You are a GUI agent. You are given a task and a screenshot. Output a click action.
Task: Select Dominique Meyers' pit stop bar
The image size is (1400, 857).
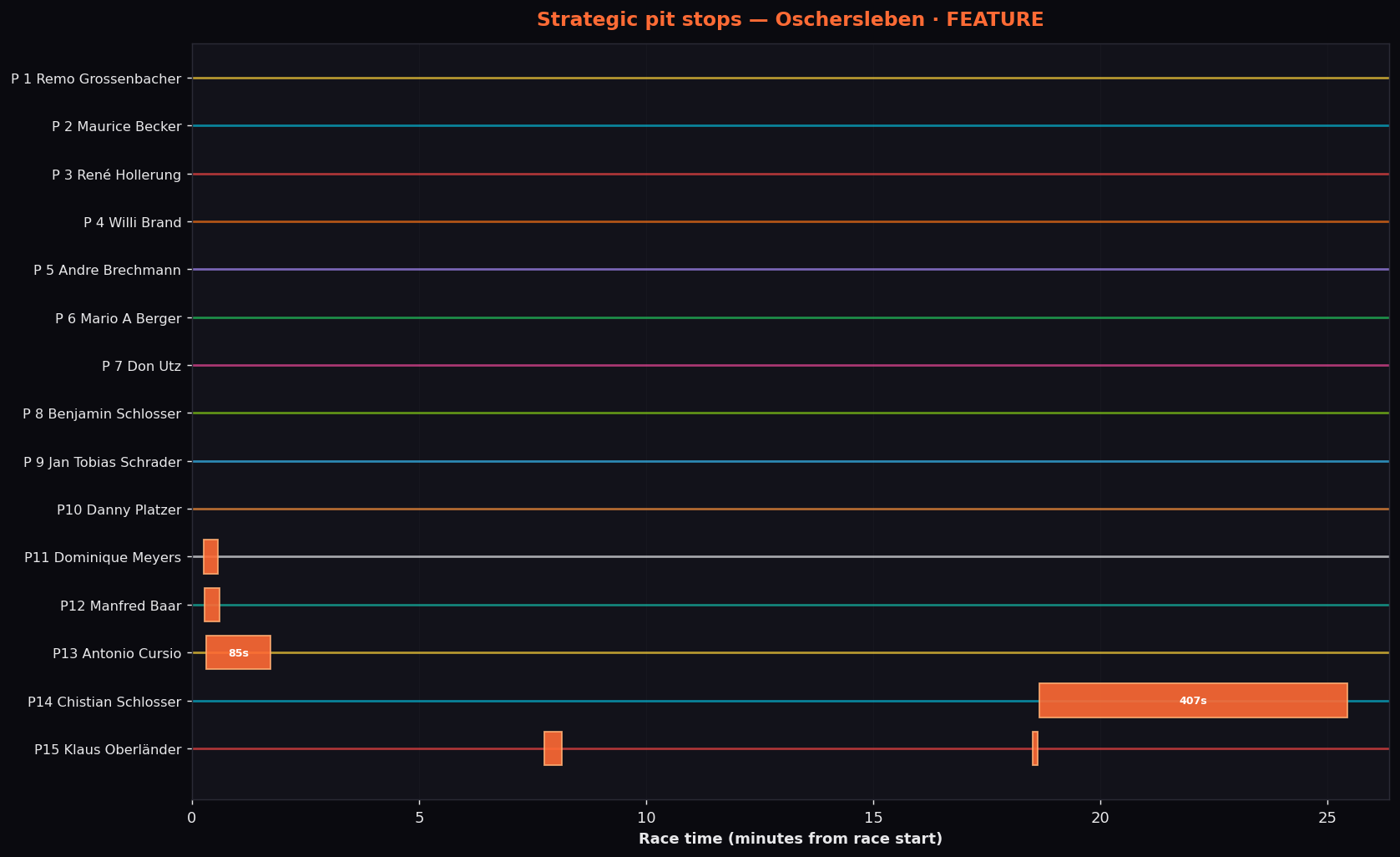pos(210,557)
